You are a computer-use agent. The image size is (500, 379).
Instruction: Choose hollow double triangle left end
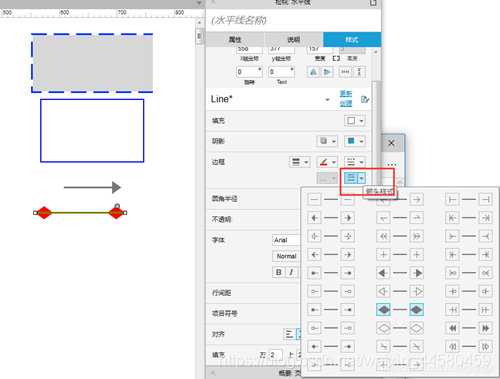[x=452, y=346]
